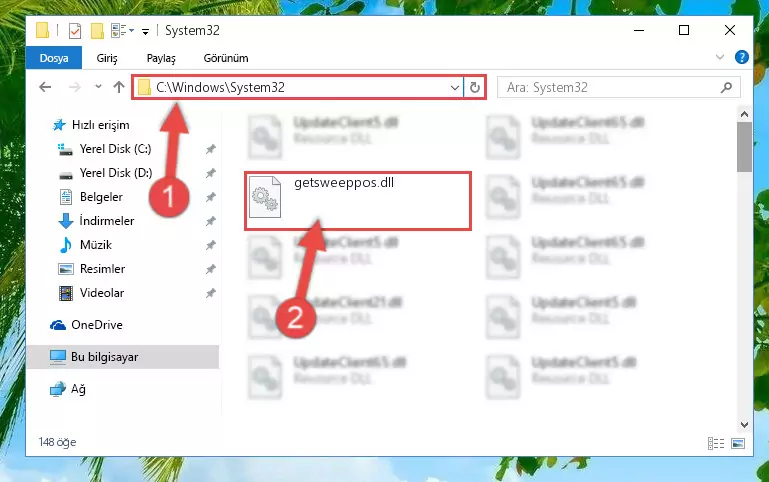Viewport: 769px width, 482px height.
Task: Click the vertical scrollbar thumb
Action: tap(744, 147)
